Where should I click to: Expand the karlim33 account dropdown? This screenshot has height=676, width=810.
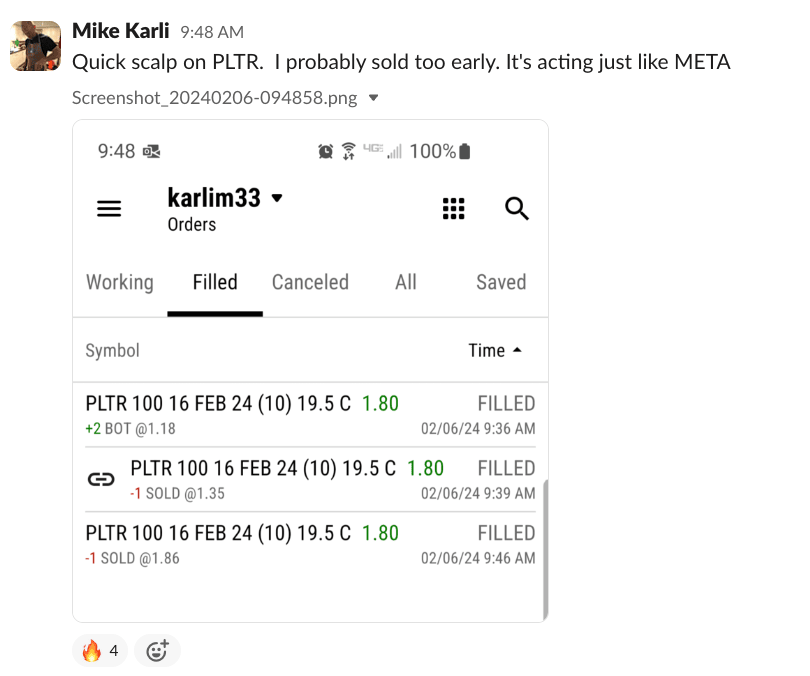277,198
